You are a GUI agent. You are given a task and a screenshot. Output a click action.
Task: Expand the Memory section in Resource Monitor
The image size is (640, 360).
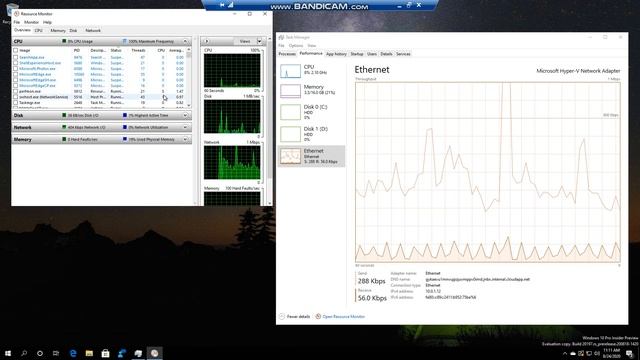click(x=185, y=140)
